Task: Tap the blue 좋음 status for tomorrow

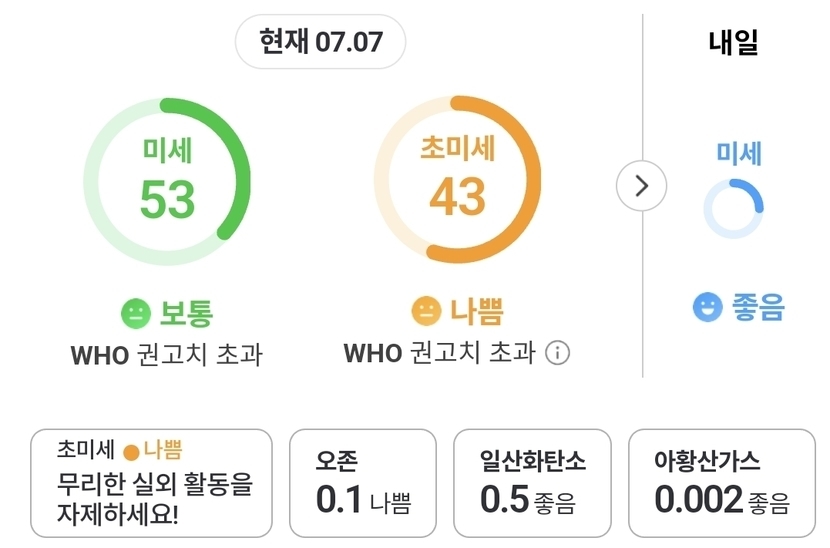Action: coord(757,307)
